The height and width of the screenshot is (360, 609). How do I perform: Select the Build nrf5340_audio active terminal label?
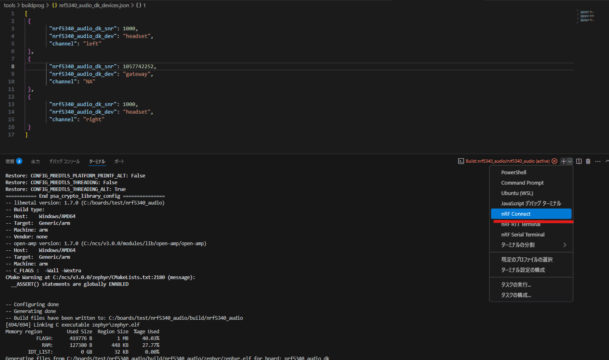(x=508, y=161)
